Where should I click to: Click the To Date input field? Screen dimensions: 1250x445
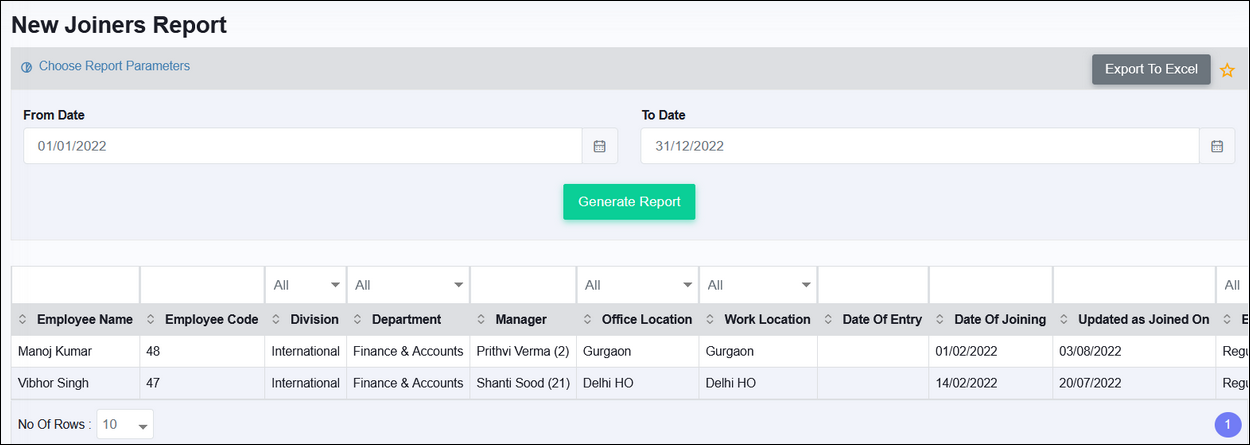pyautogui.click(x=919, y=146)
